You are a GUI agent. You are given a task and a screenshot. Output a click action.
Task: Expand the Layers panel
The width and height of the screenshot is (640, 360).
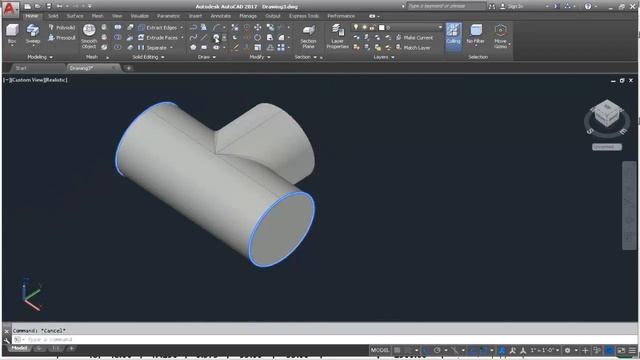click(384, 57)
